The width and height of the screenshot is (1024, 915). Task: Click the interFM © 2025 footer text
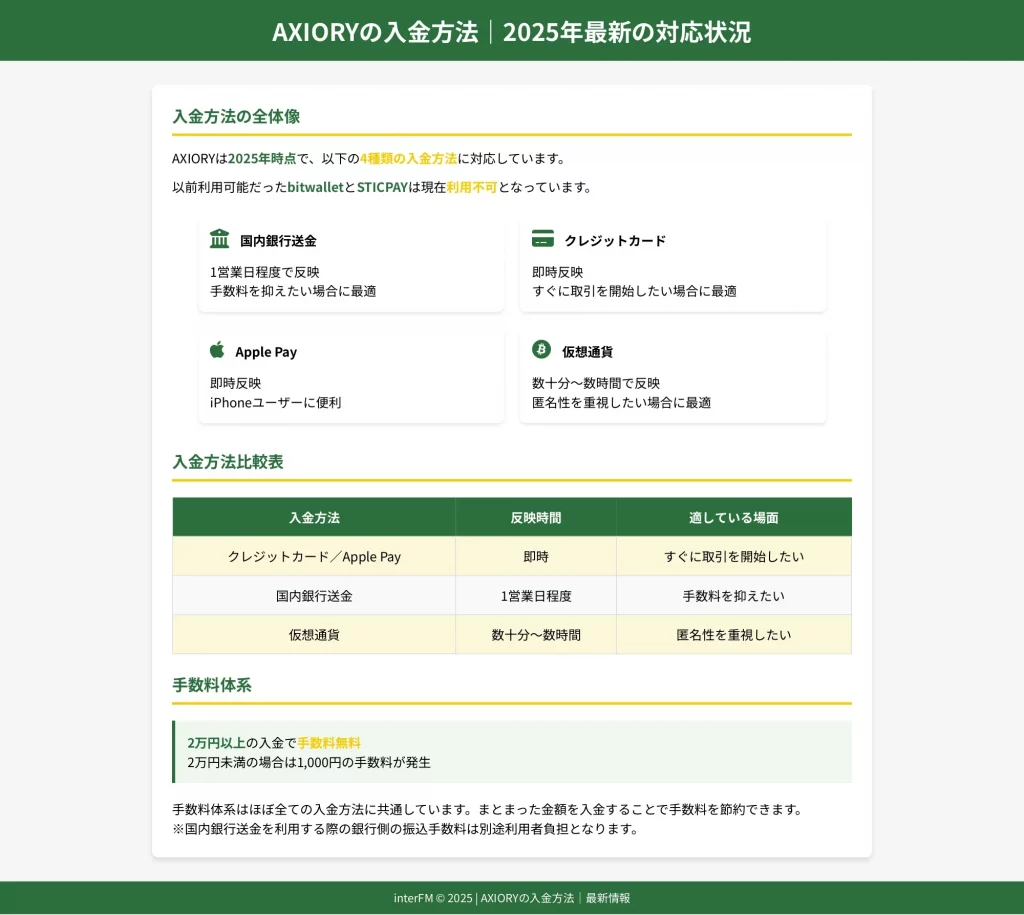point(433,898)
